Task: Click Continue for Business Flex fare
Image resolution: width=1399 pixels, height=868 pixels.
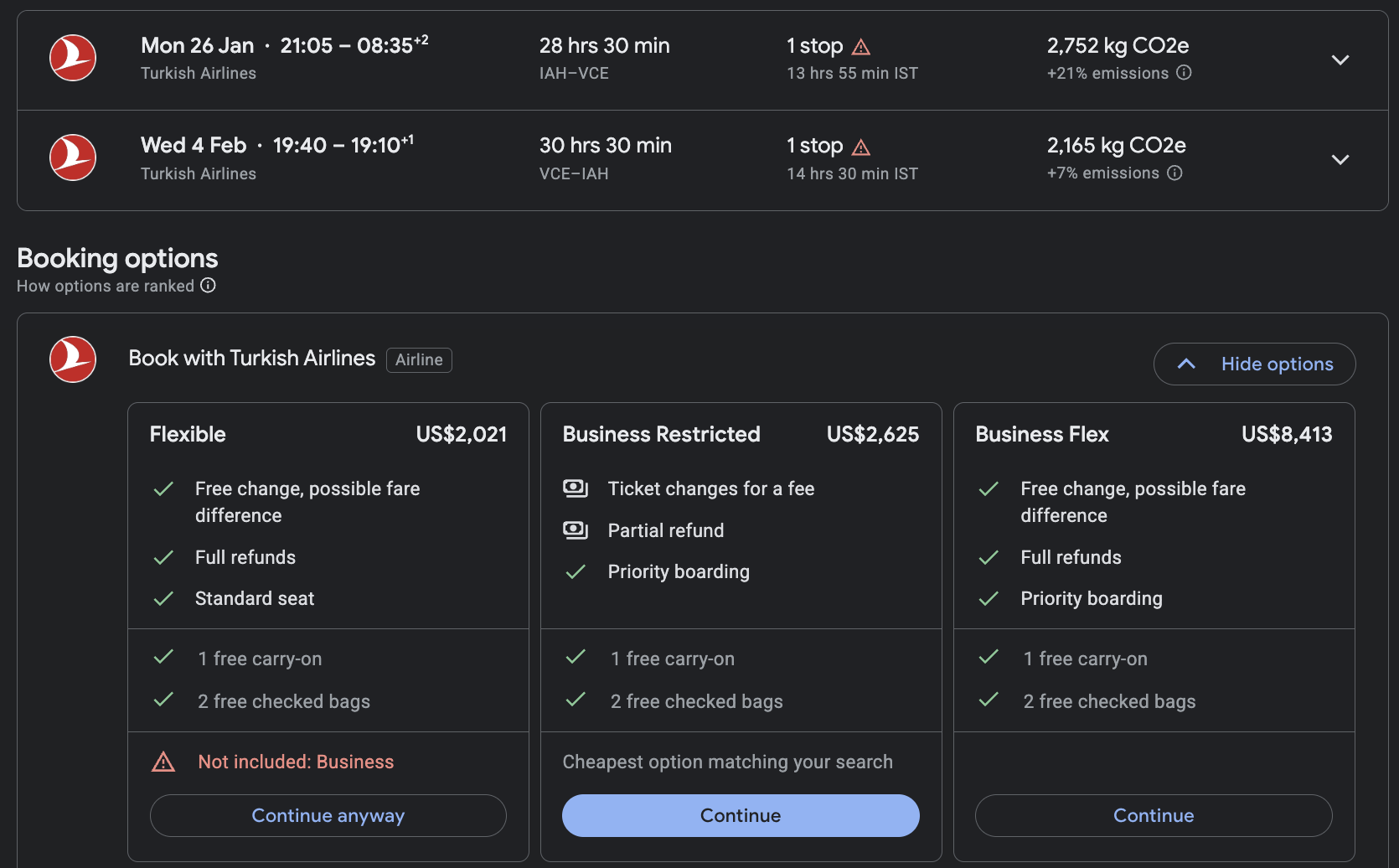Action: [x=1154, y=815]
